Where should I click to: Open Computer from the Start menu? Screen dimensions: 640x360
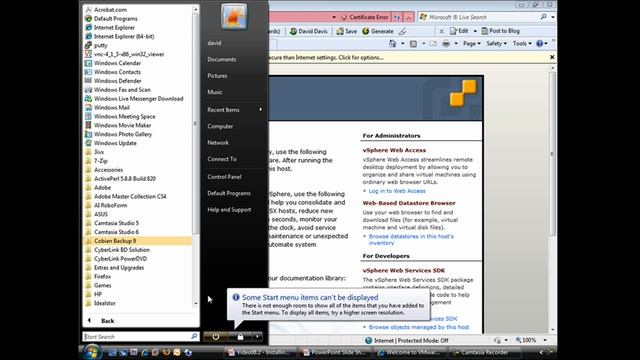220,126
